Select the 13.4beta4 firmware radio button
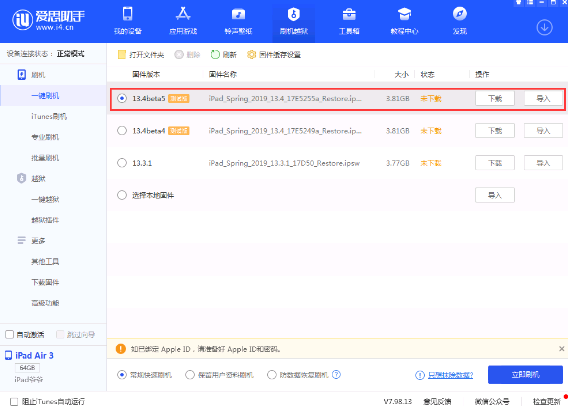568x406 pixels. pyautogui.click(x=122, y=130)
